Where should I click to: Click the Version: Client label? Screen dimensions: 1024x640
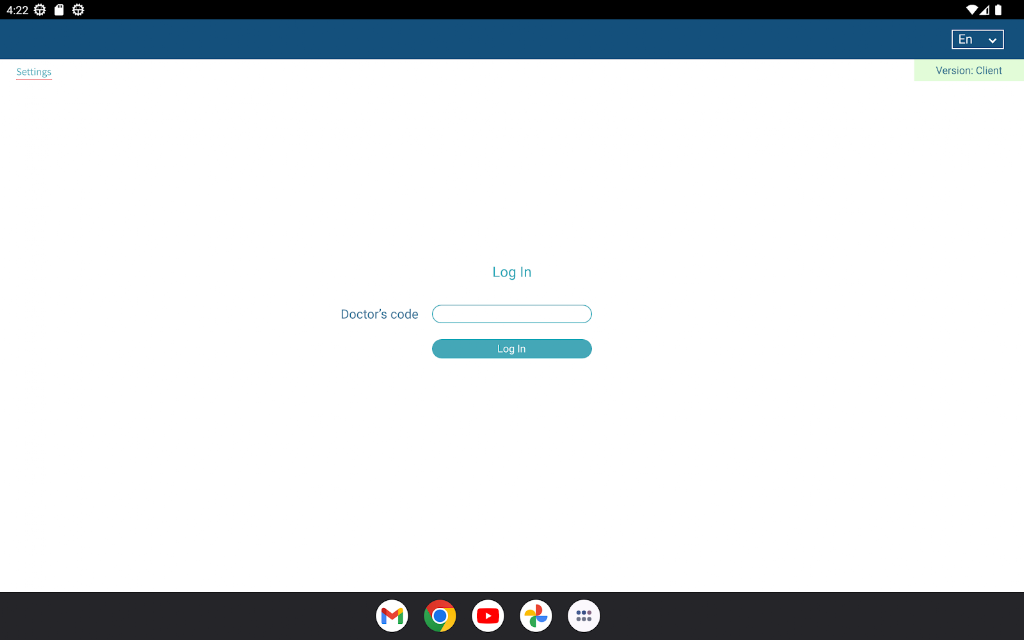click(x=968, y=71)
